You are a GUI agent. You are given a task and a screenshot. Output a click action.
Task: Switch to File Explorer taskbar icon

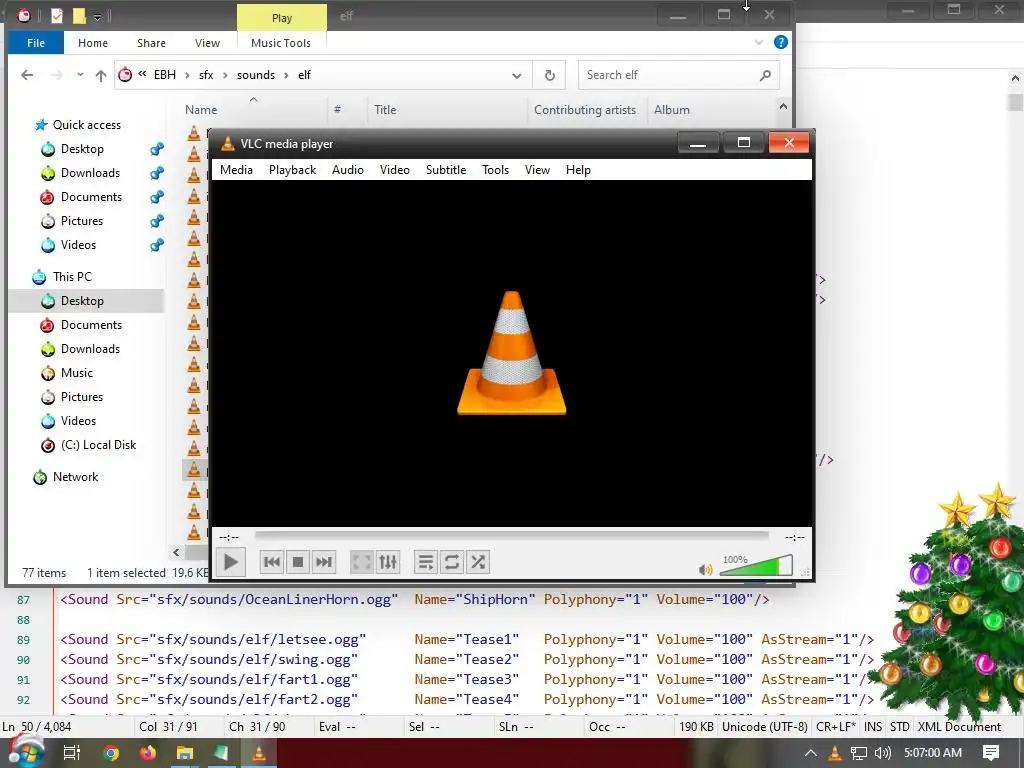pos(185,753)
